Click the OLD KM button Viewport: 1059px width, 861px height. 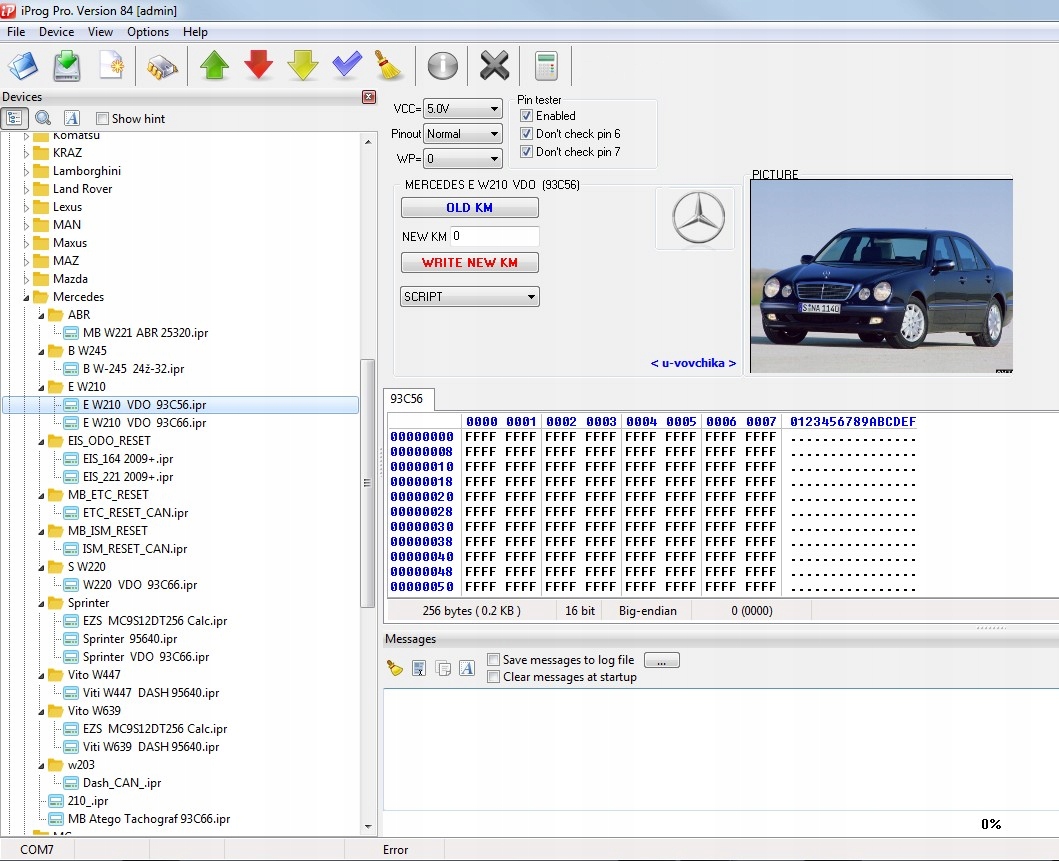coord(469,208)
